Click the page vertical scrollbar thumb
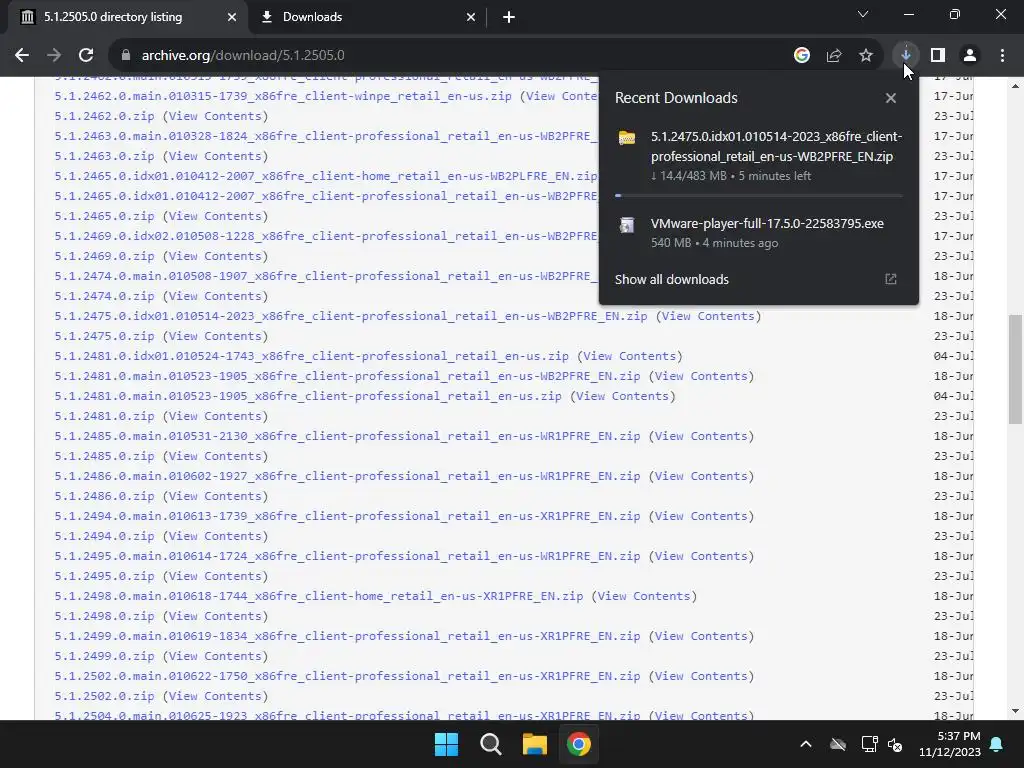This screenshot has height=768, width=1024. coord(1015,369)
